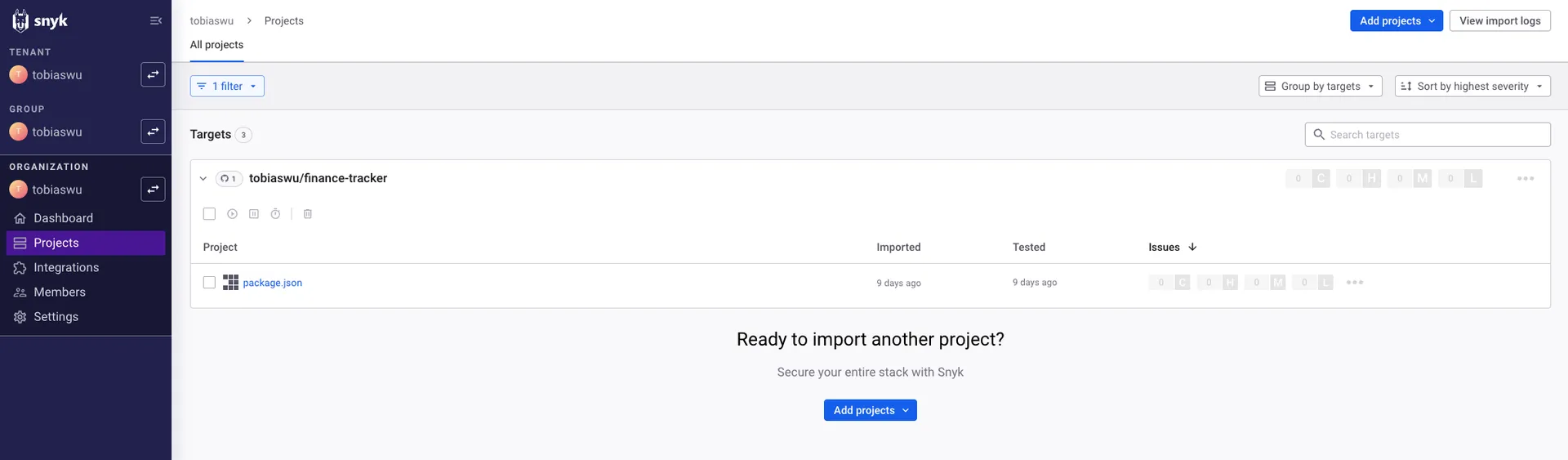Open the Group by targets dropdown
The image size is (1568, 460).
(x=1320, y=86)
